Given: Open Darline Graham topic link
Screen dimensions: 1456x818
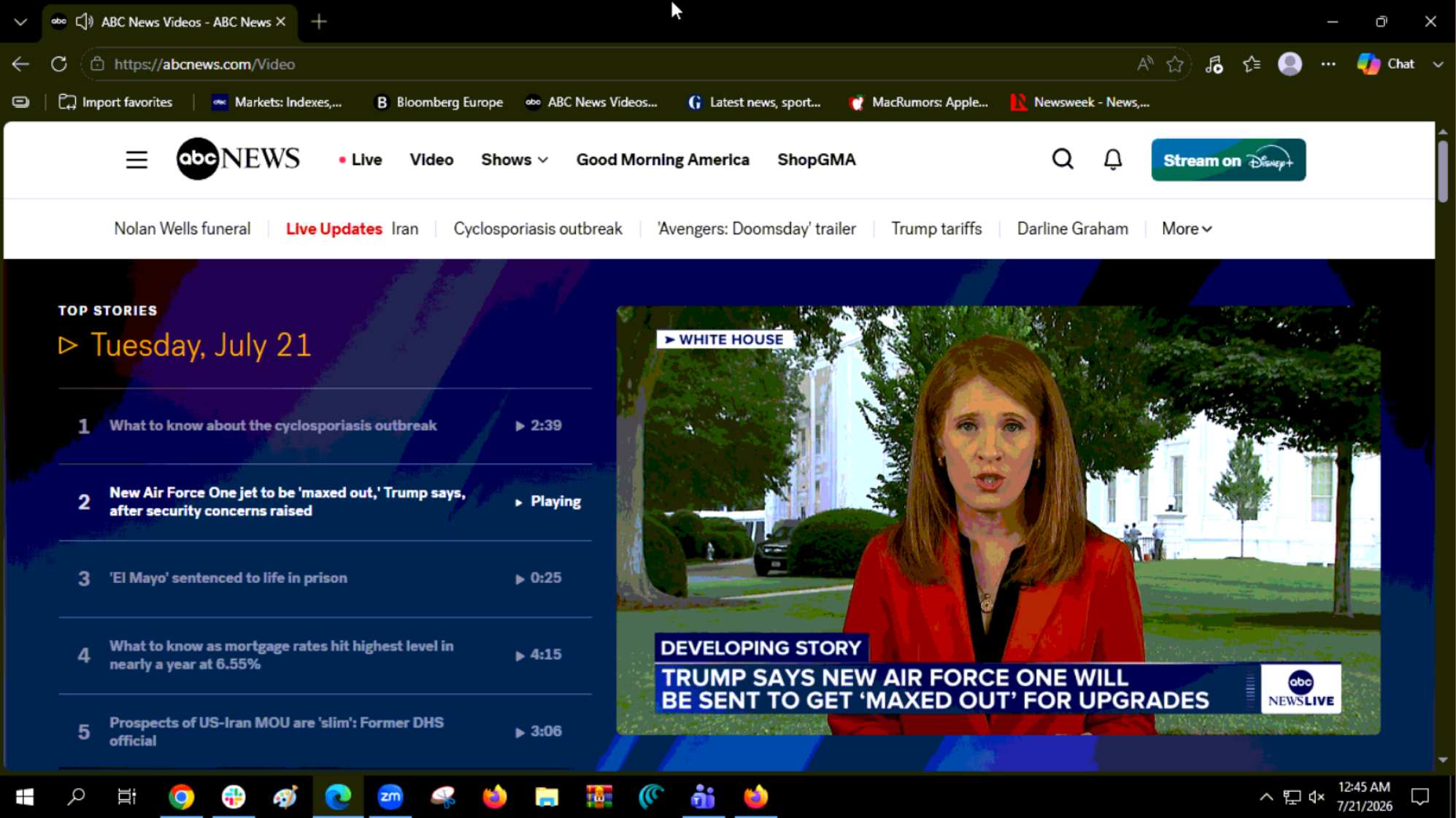Looking at the screenshot, I should coord(1072,229).
